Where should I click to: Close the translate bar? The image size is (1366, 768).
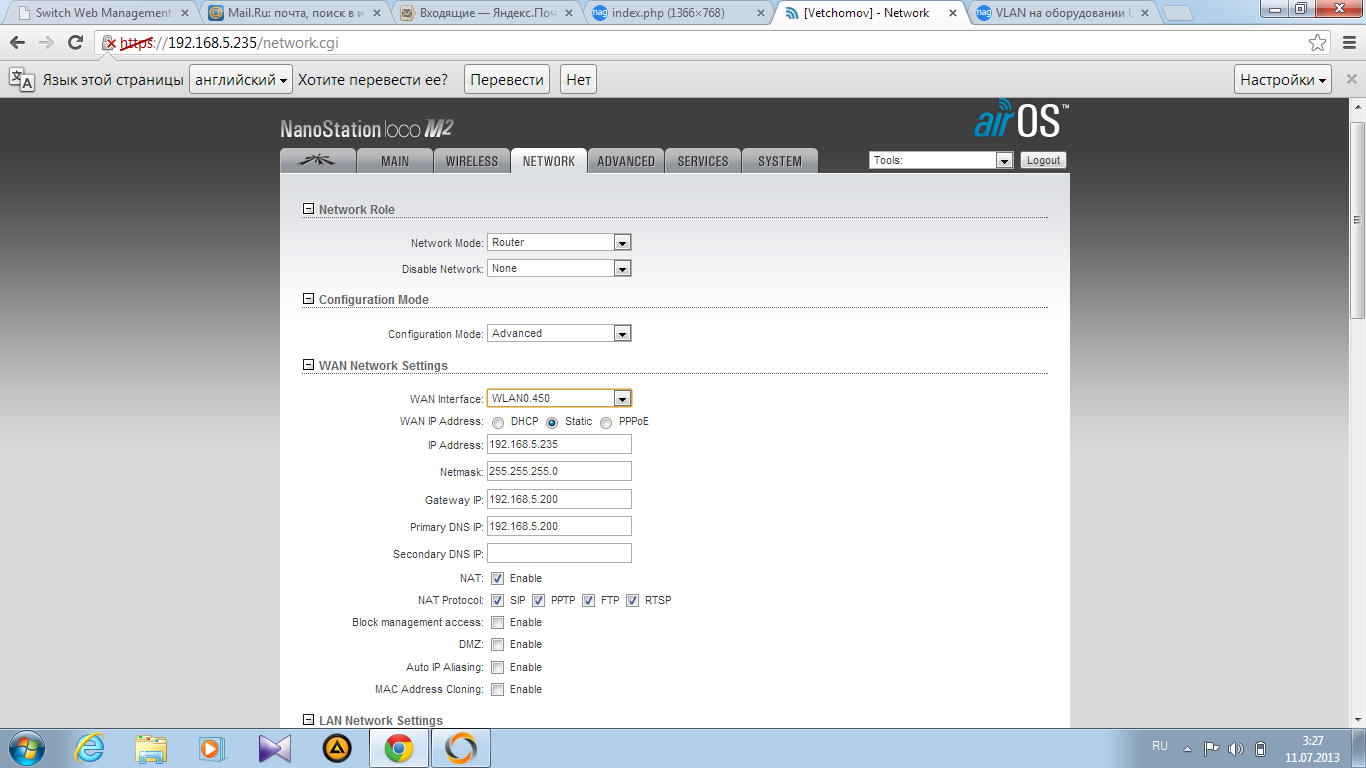click(x=1351, y=79)
